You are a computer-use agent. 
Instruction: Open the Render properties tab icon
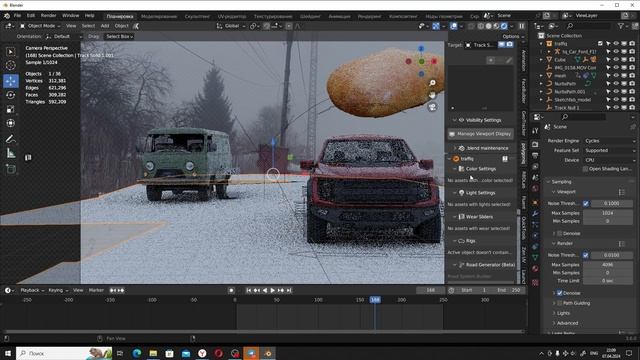coord(535,144)
